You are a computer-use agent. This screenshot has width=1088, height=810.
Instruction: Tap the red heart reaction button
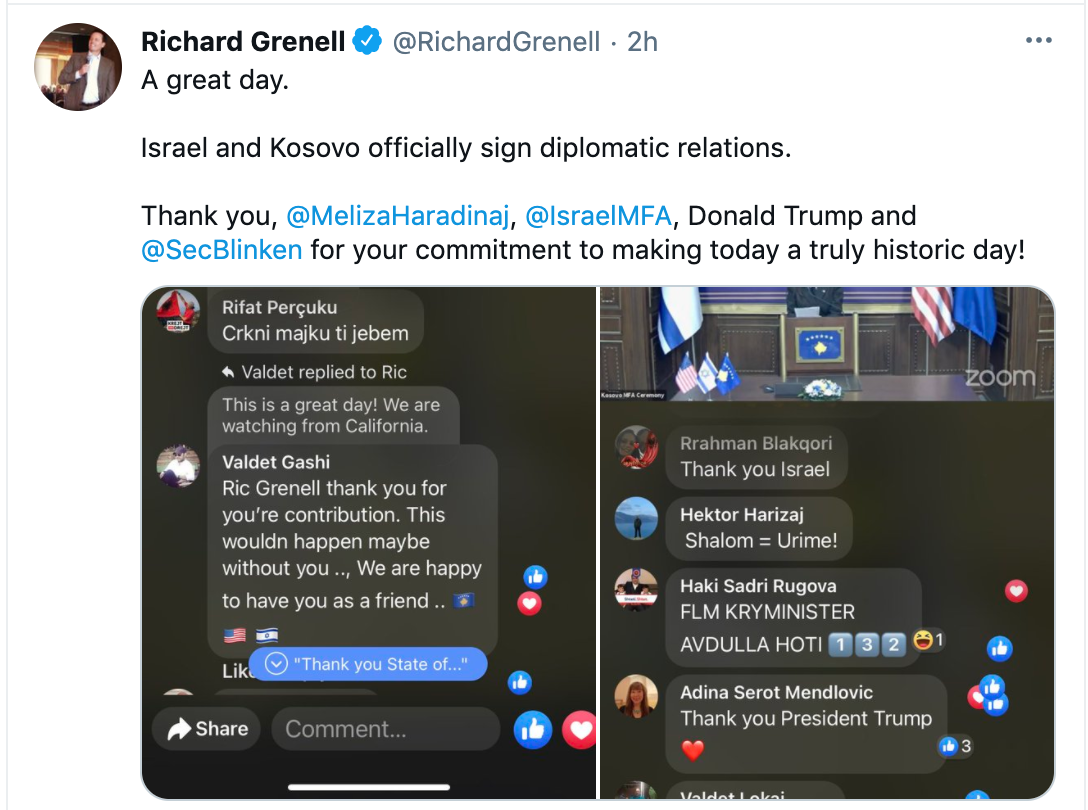(581, 730)
